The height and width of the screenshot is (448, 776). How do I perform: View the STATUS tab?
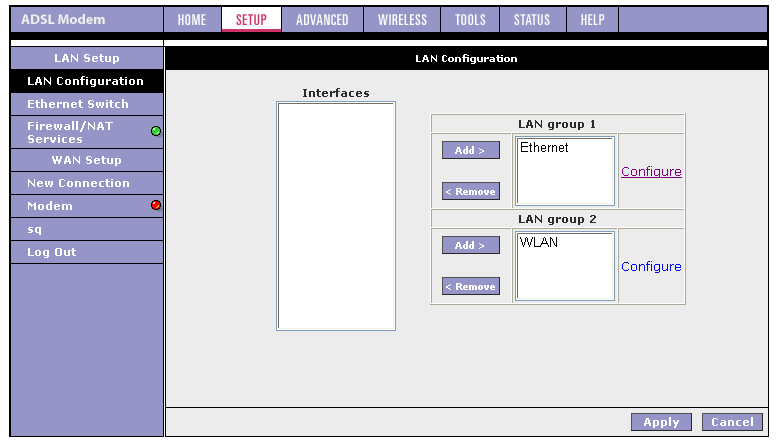[531, 20]
